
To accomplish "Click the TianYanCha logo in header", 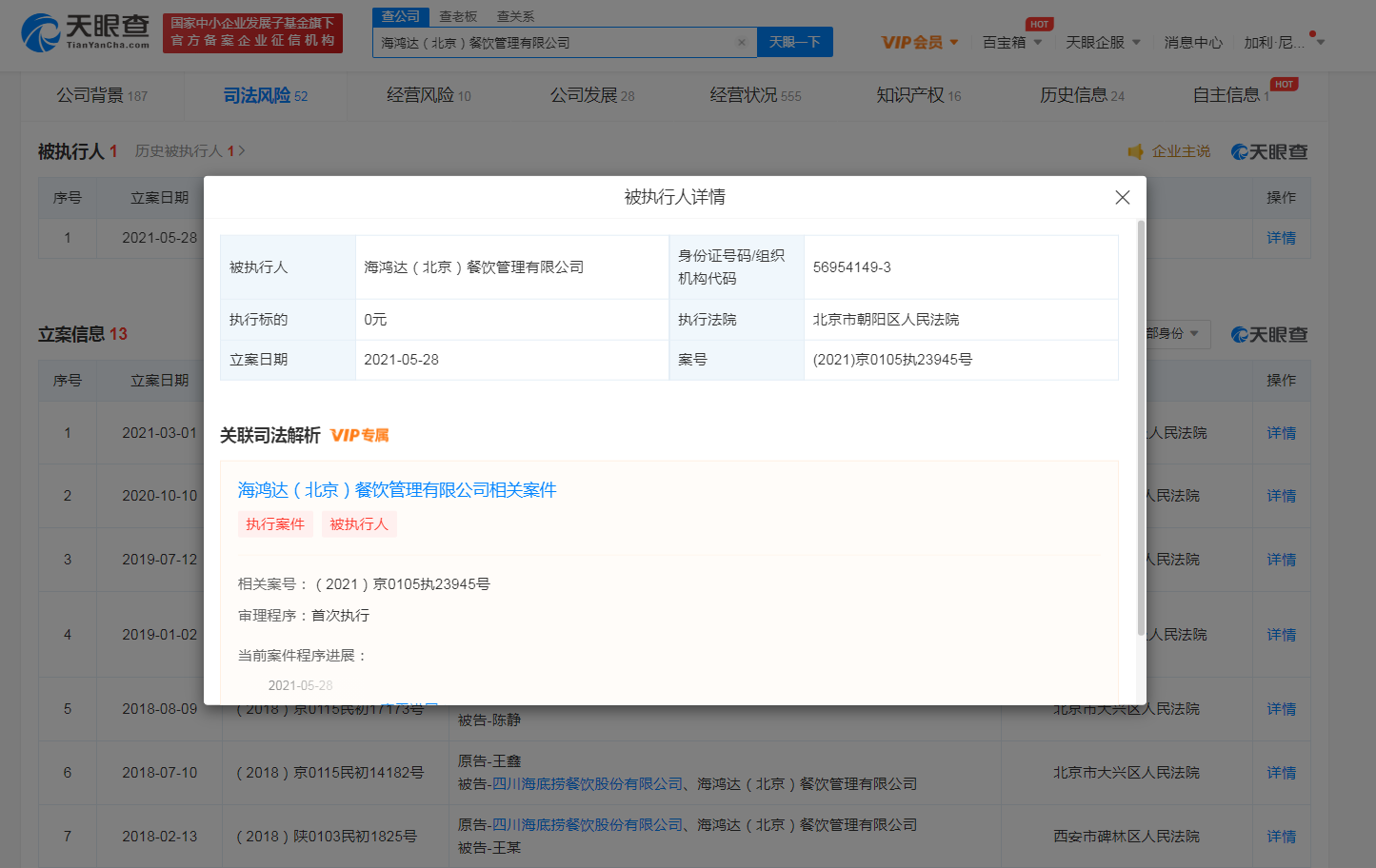I will (x=86, y=32).
